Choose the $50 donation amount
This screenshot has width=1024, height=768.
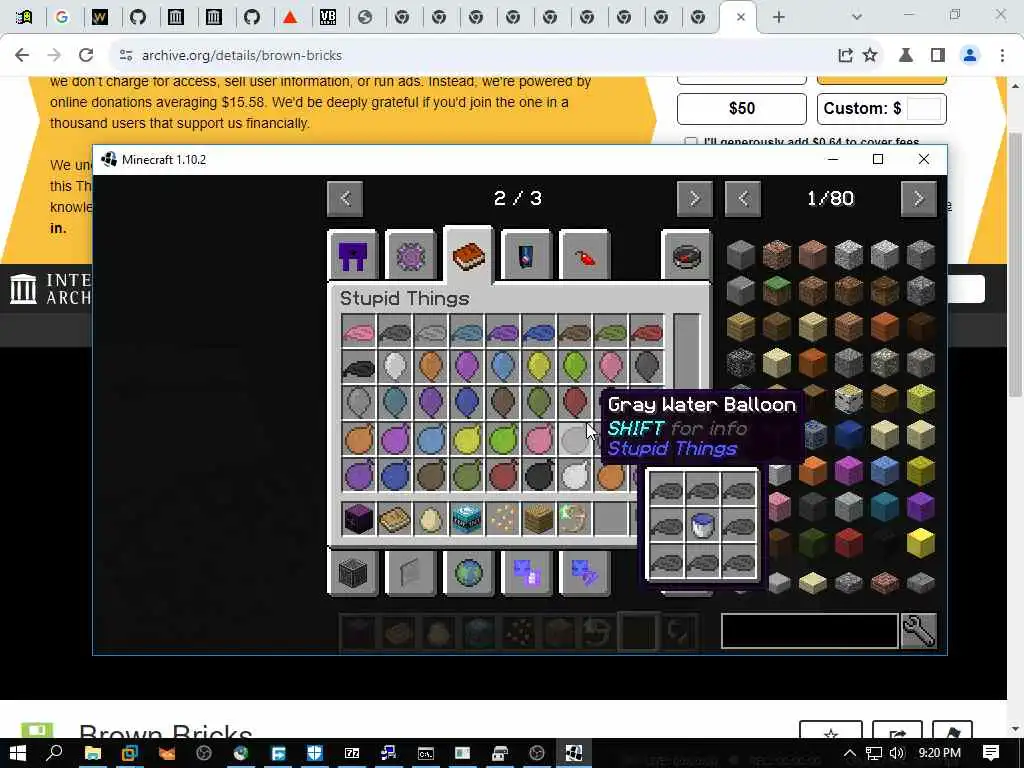pos(742,108)
